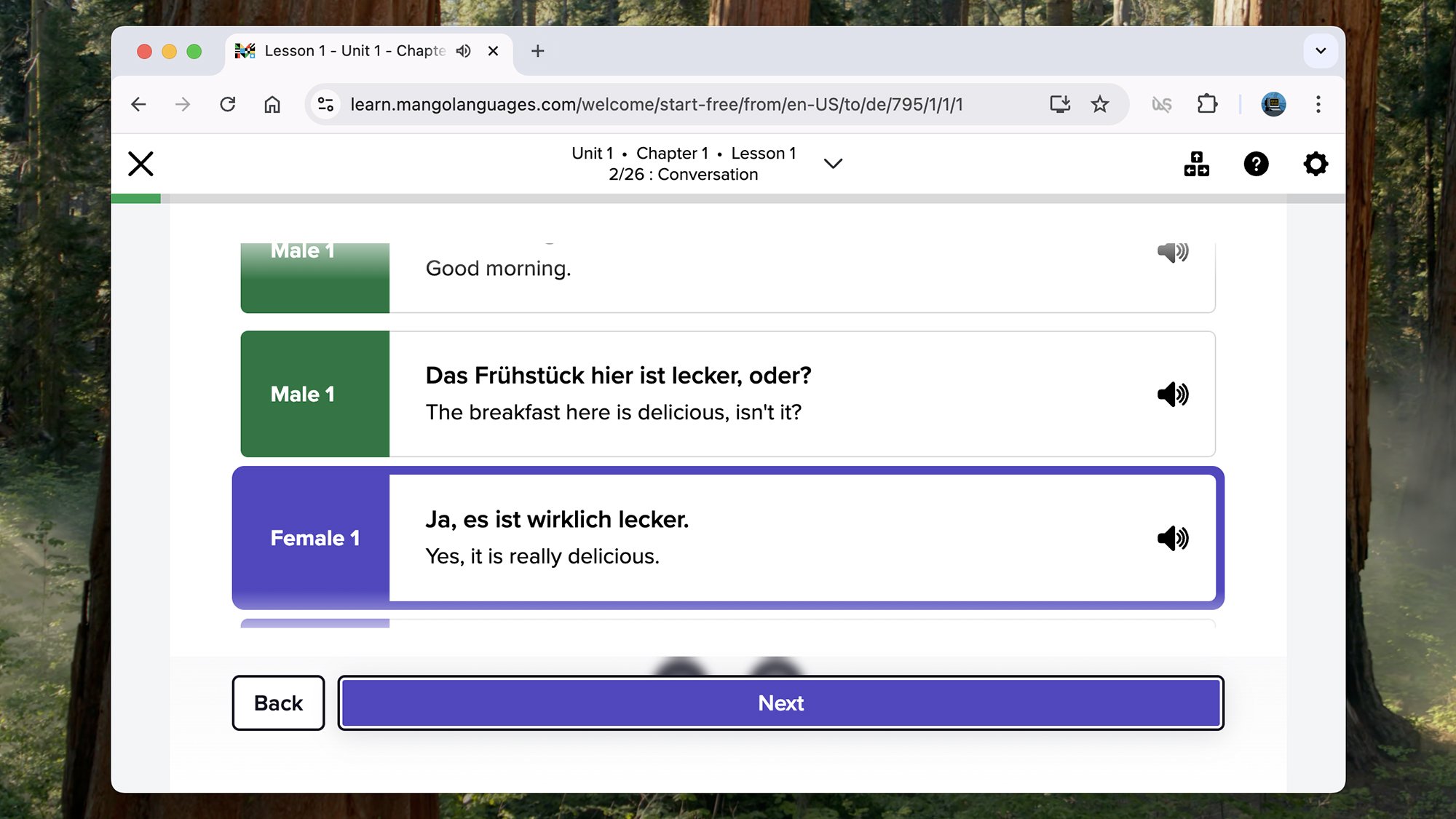Minimize the window with yellow button
The height and width of the screenshot is (819, 1456).
[169, 51]
